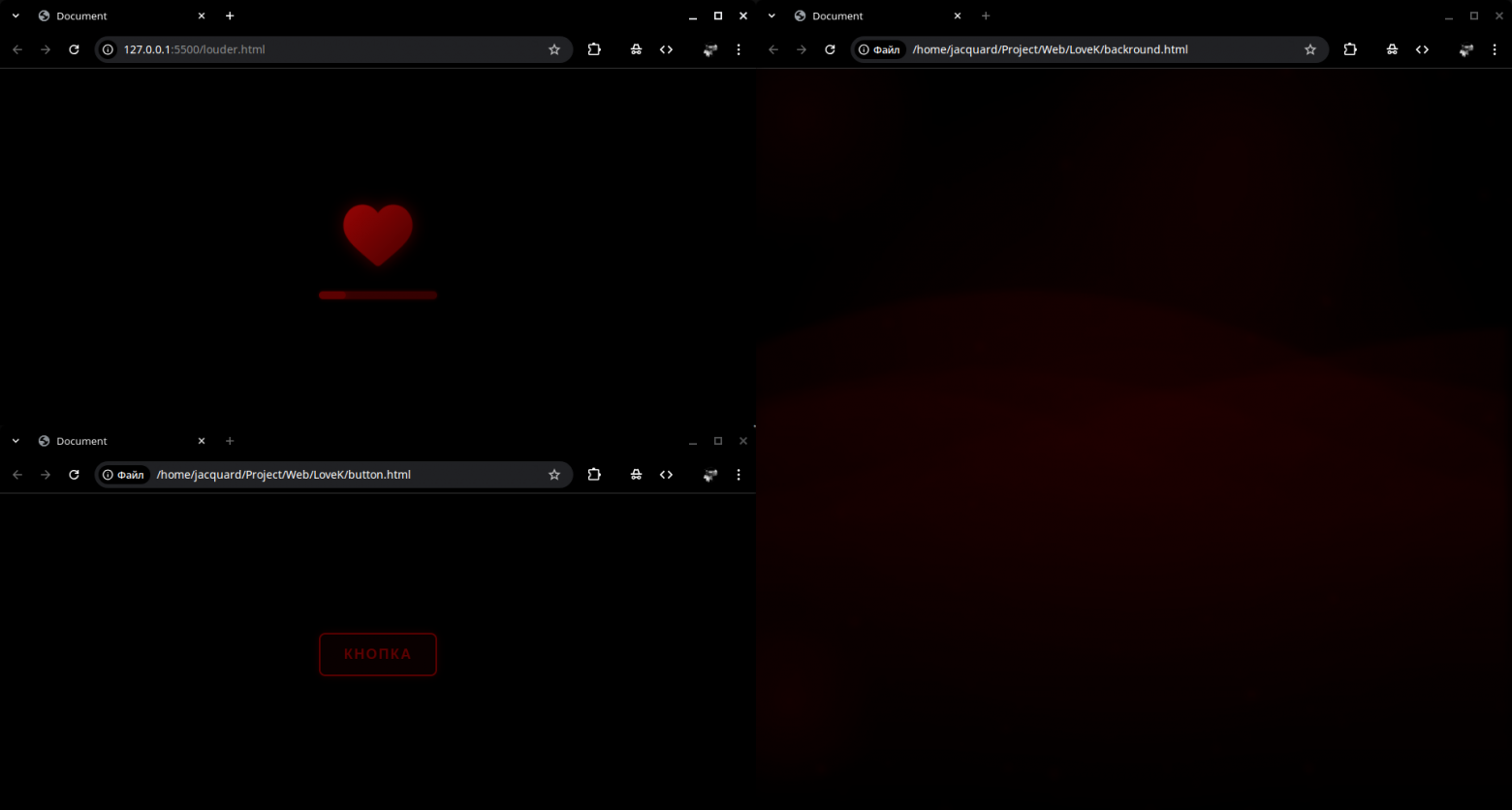1512x810 pixels.
Task: Focus the backround.html address bar
Action: click(1095, 49)
